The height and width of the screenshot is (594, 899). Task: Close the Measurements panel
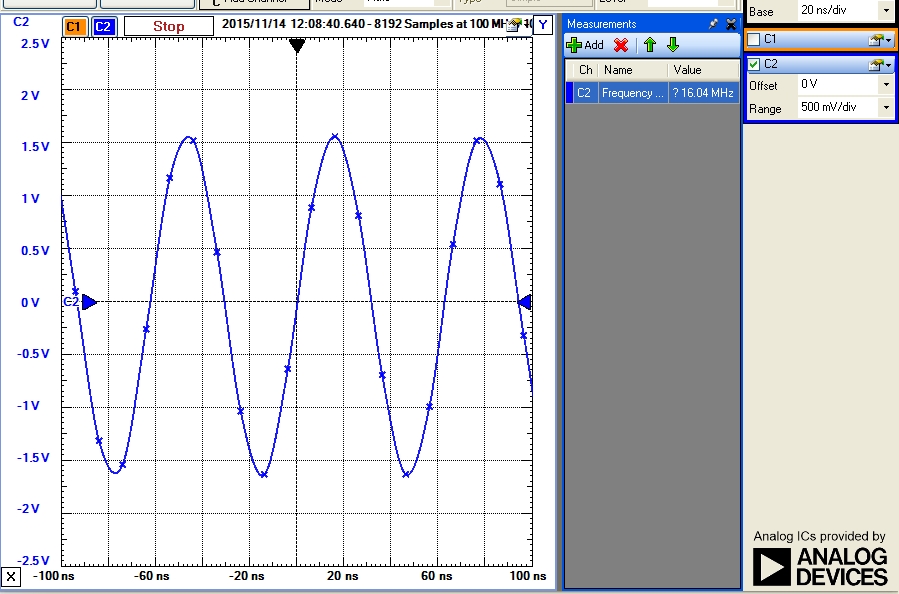731,24
